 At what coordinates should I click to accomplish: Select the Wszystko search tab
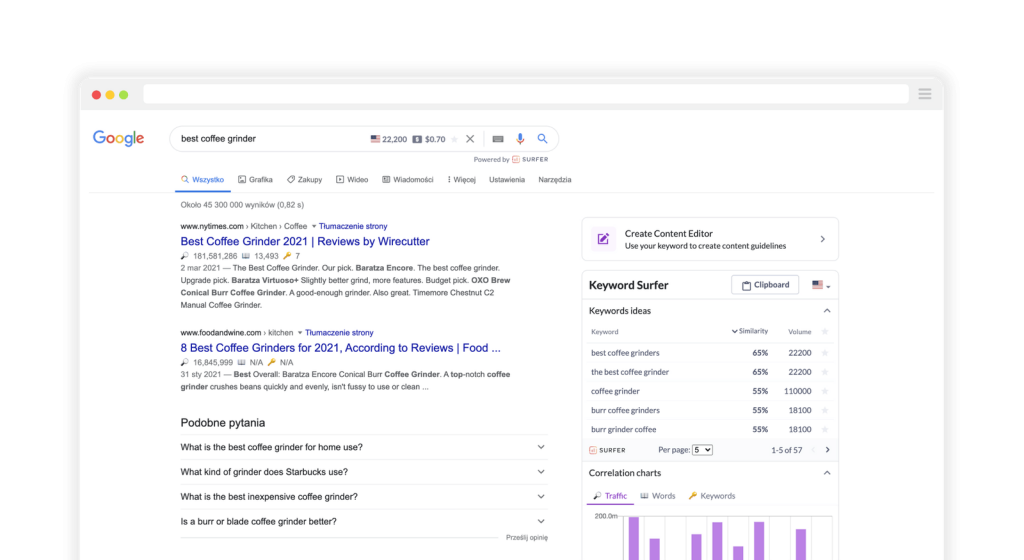tap(202, 179)
